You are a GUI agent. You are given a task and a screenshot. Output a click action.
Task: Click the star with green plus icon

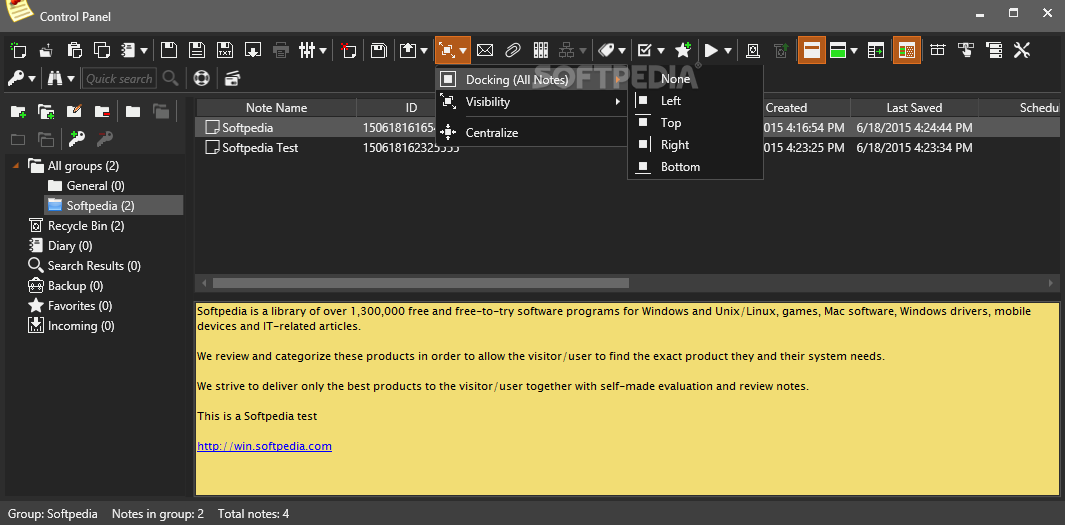(x=683, y=50)
